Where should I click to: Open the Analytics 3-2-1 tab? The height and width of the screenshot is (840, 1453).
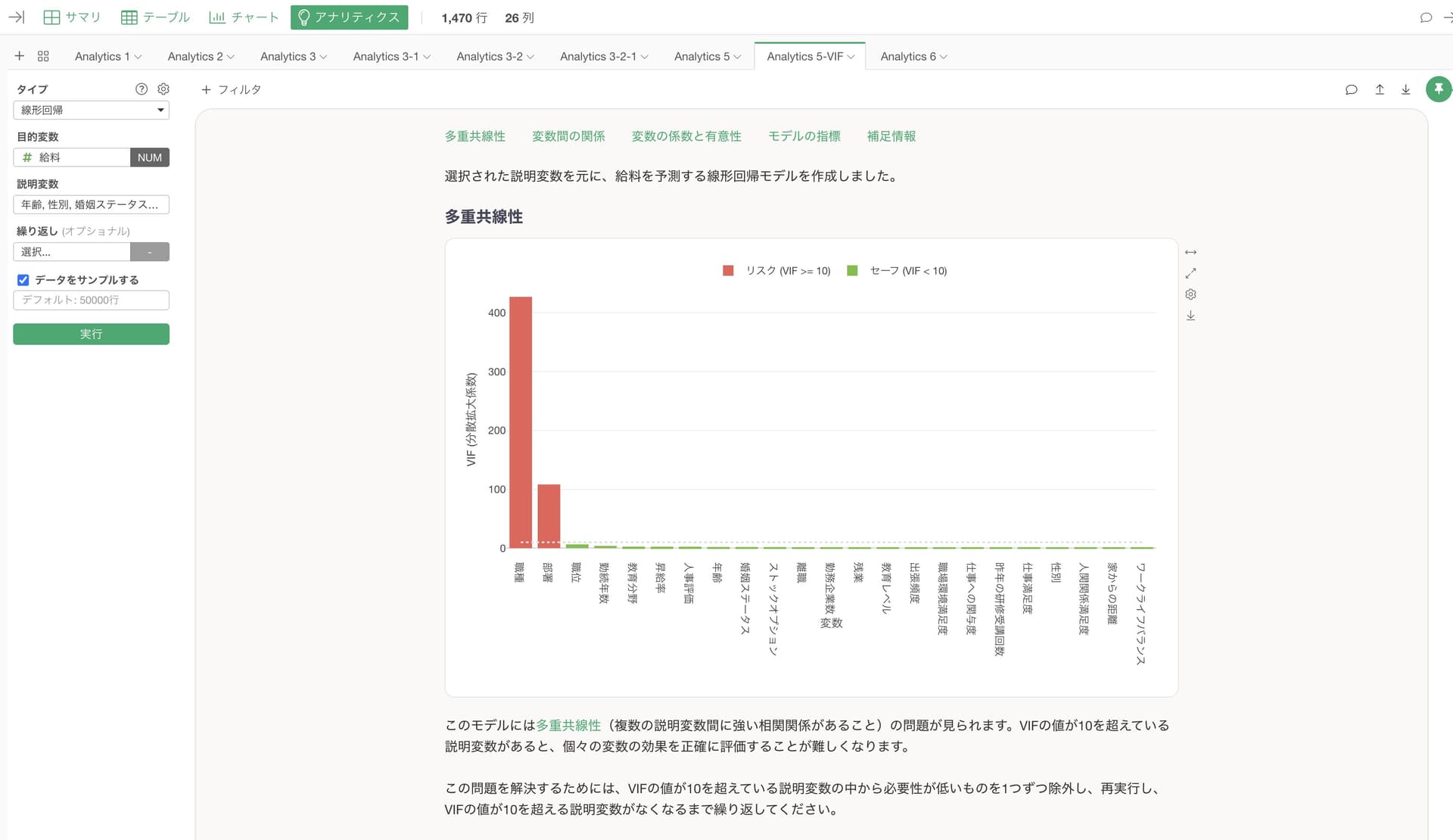tap(598, 56)
